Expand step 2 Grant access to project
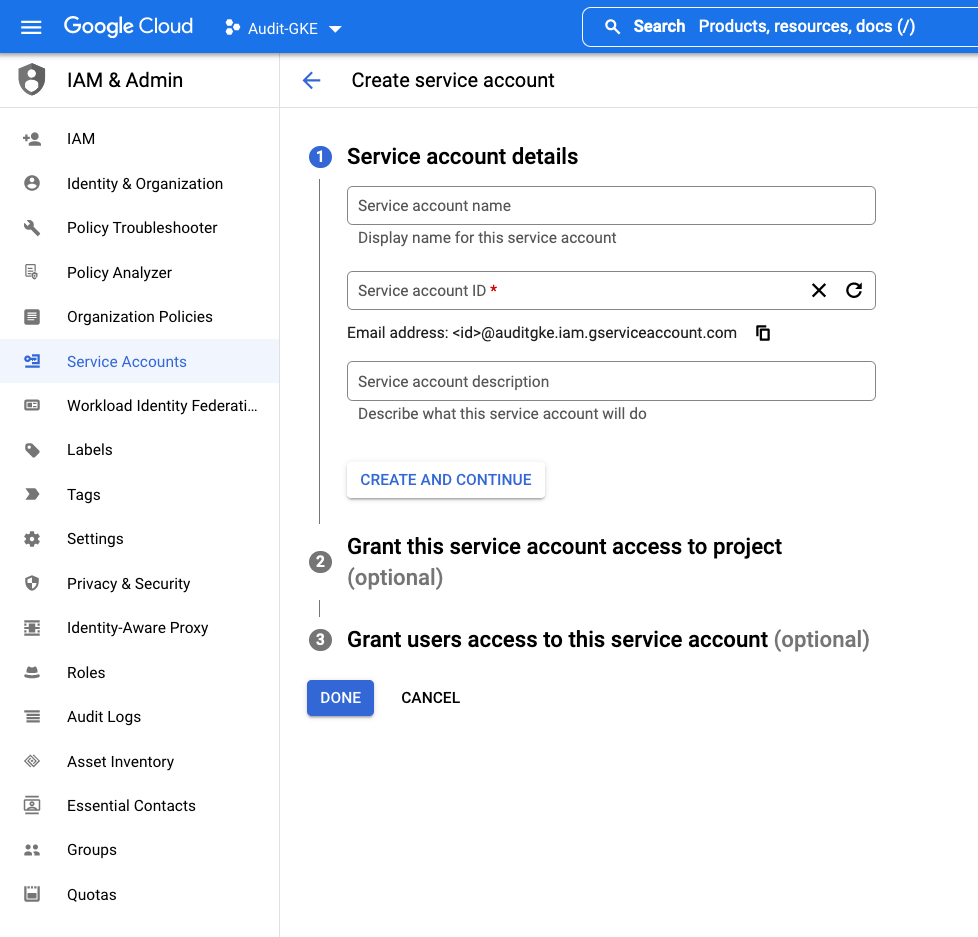 point(564,547)
